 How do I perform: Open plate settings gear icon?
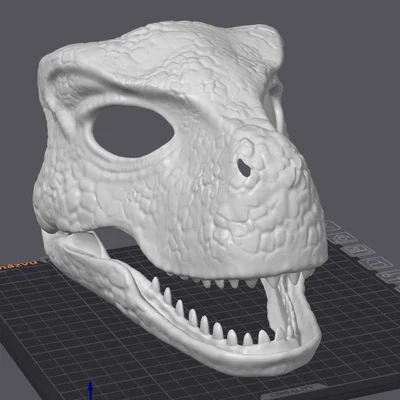click(389, 277)
